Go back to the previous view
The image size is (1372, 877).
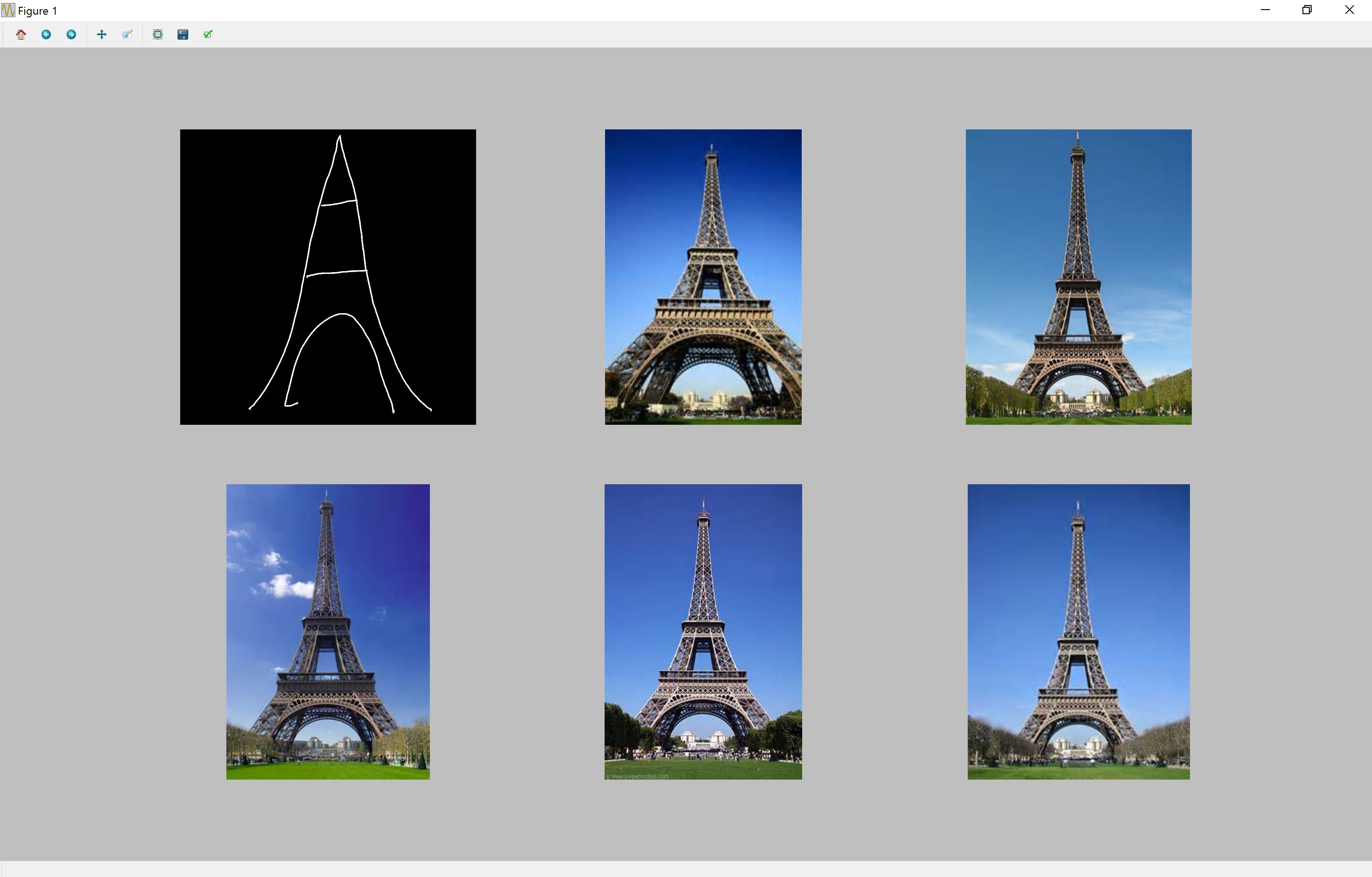click(46, 35)
